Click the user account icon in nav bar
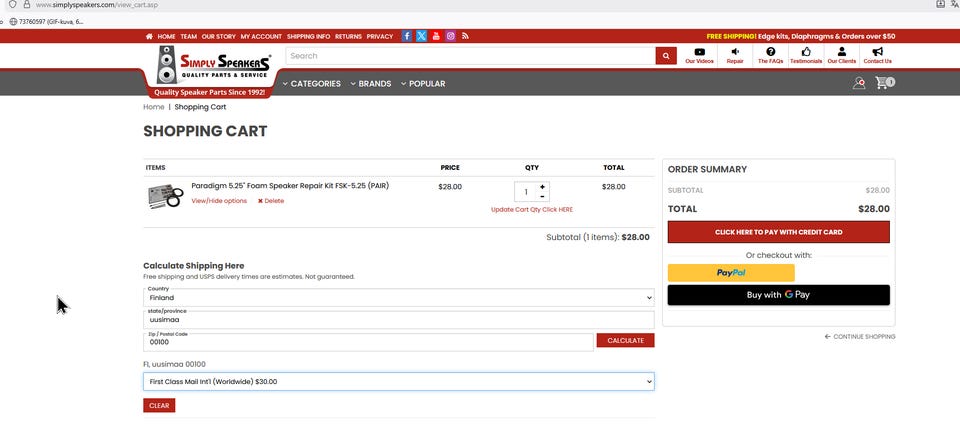960x442 pixels. [859, 83]
